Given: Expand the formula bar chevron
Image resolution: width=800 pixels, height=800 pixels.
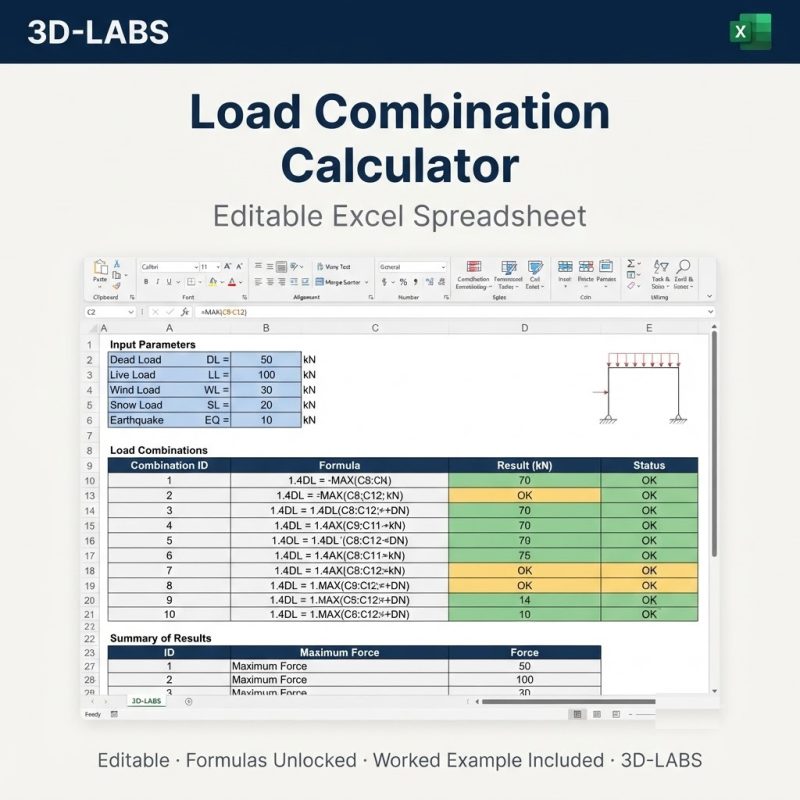Looking at the screenshot, I should coord(710,312).
